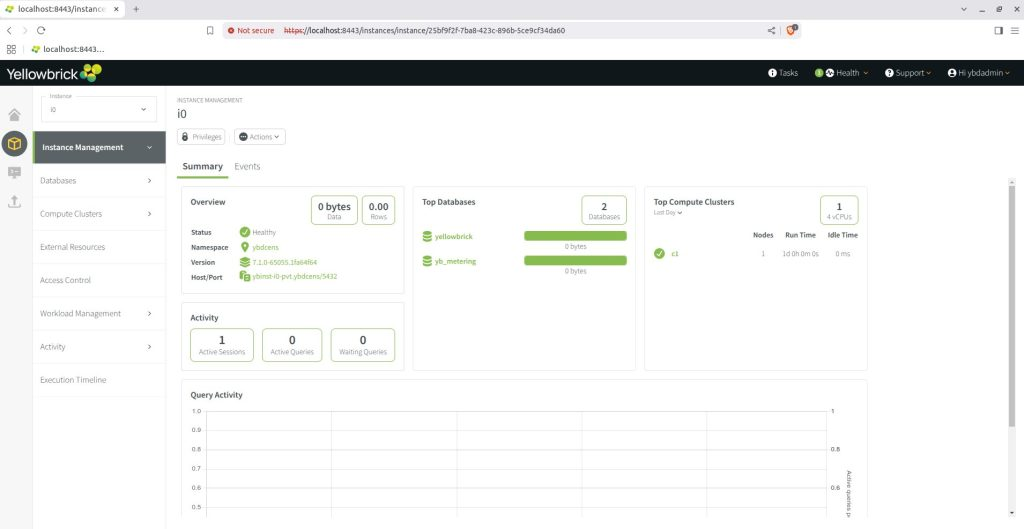This screenshot has height=529, width=1024.
Task: Click the Waiting Queries count box
Action: click(362, 345)
